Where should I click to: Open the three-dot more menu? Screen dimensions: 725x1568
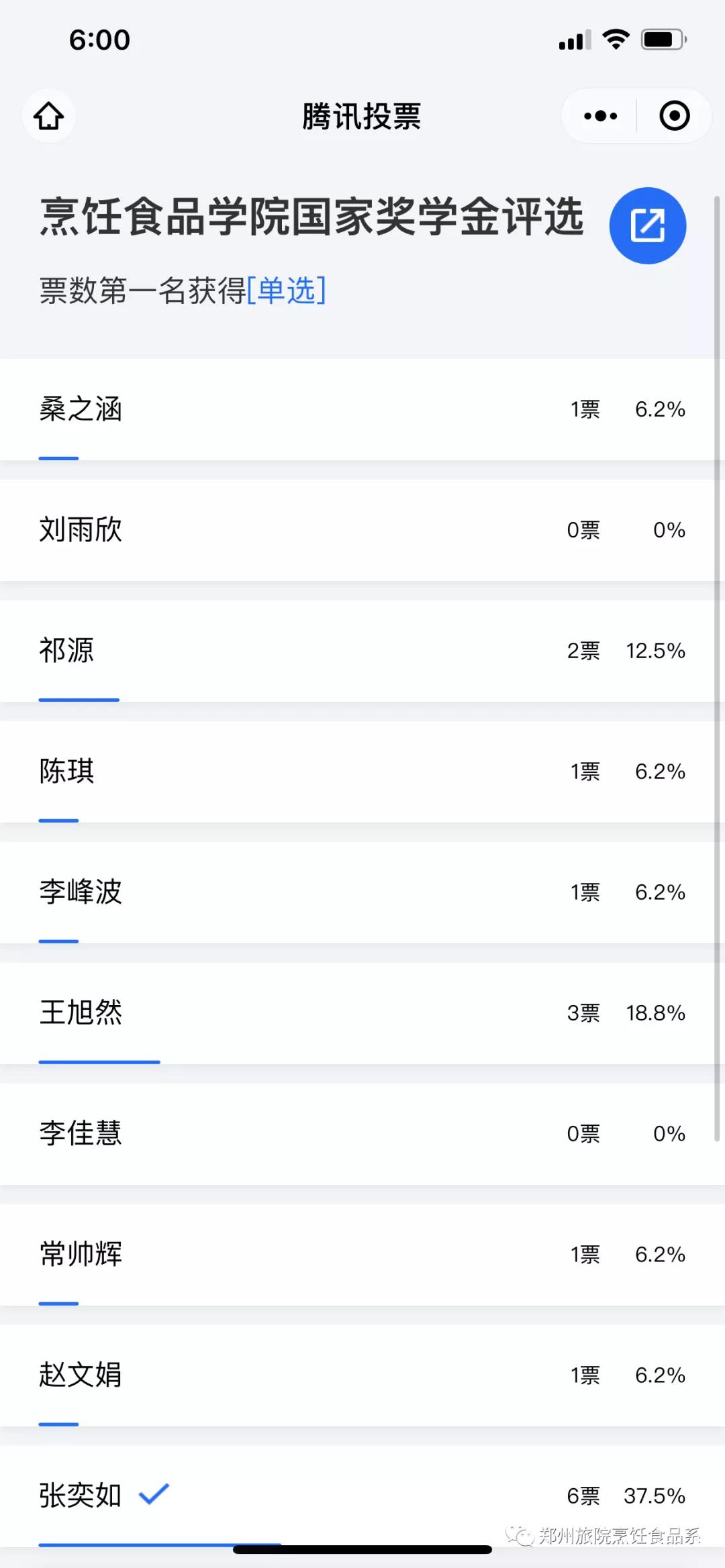600,116
